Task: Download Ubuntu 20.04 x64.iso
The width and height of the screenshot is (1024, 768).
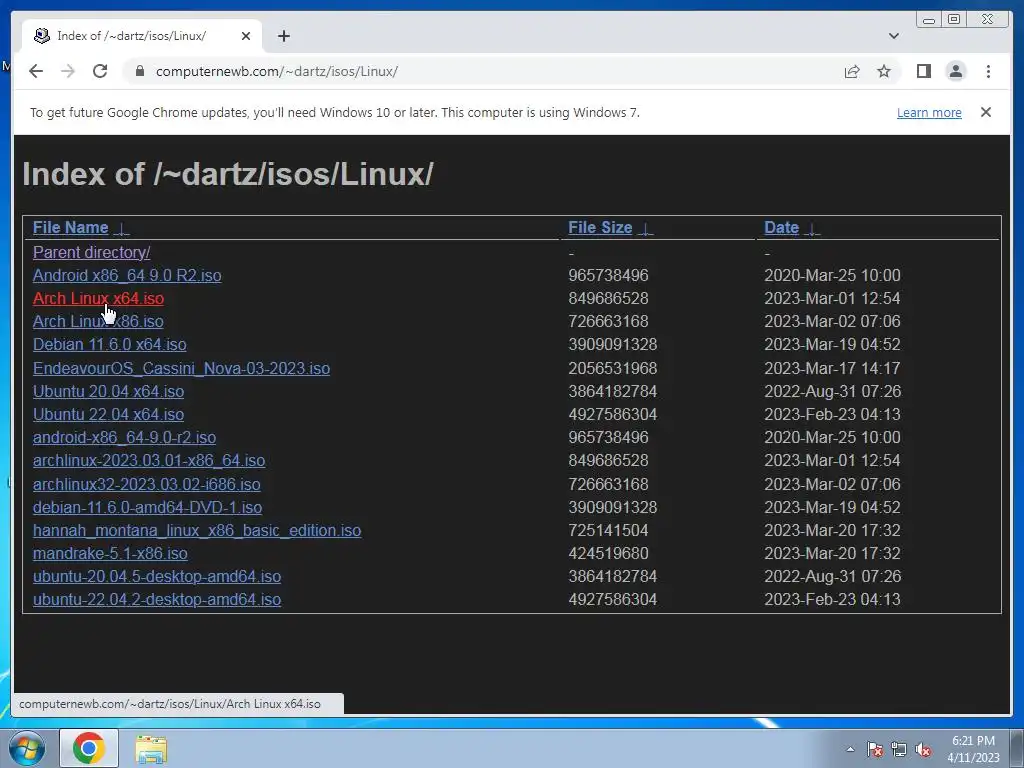Action: (x=108, y=391)
